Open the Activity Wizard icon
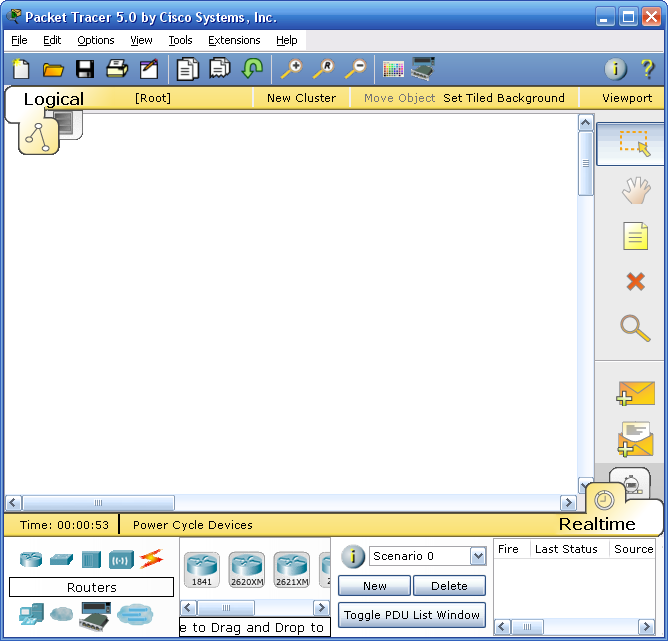 point(149,69)
